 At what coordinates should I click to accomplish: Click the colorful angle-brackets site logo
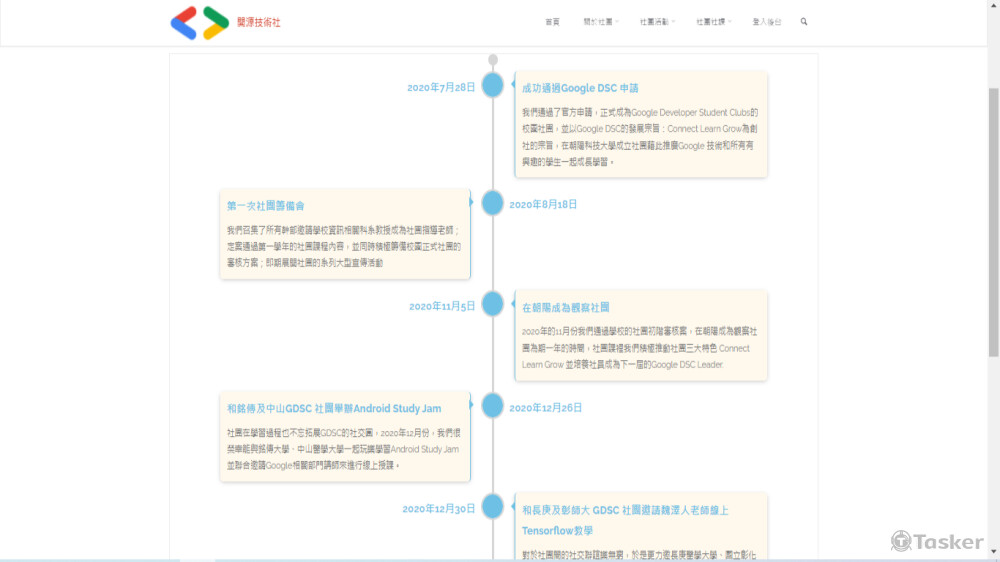click(200, 23)
